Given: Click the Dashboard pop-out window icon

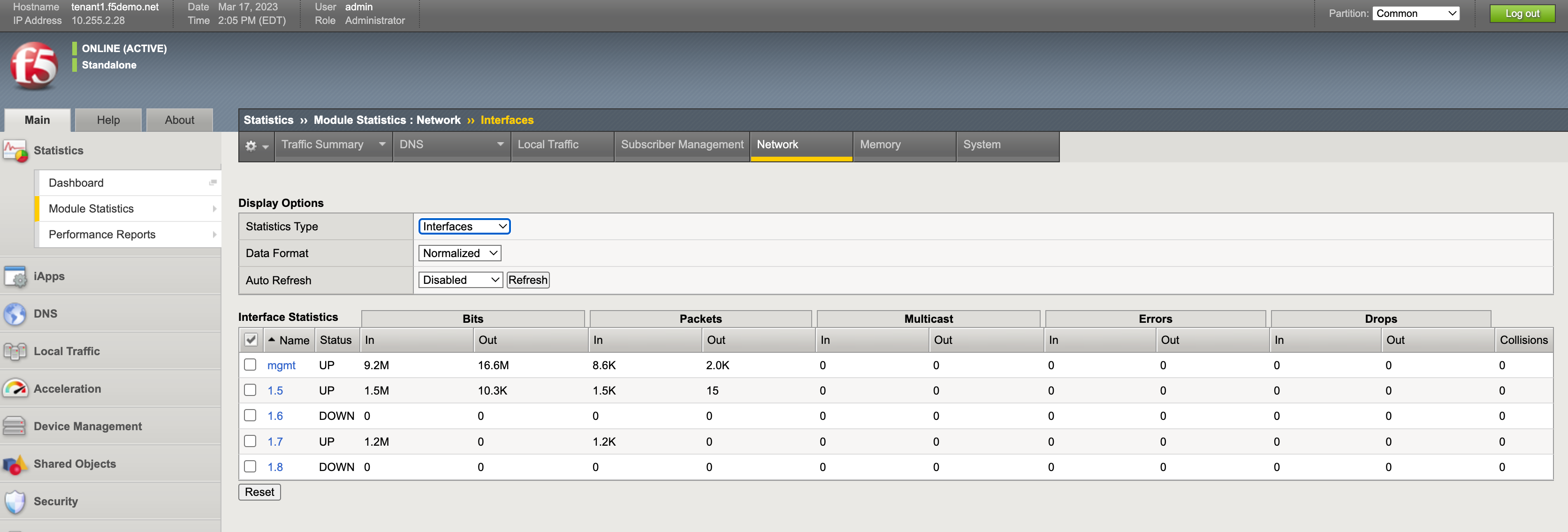Looking at the screenshot, I should (213, 182).
